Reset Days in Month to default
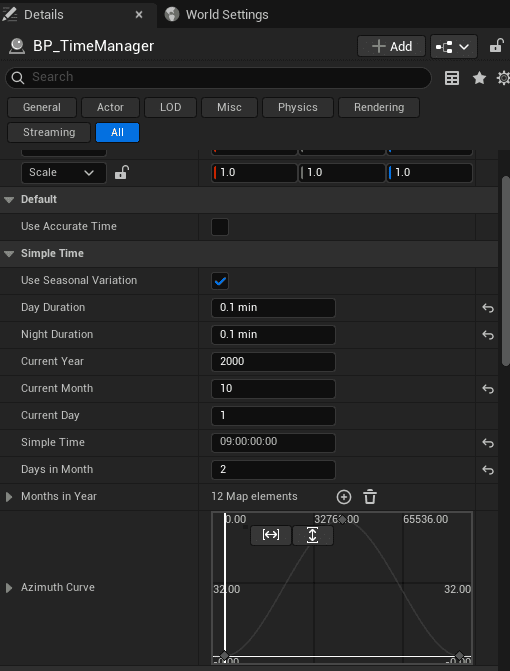This screenshot has height=671, width=510. (x=488, y=470)
